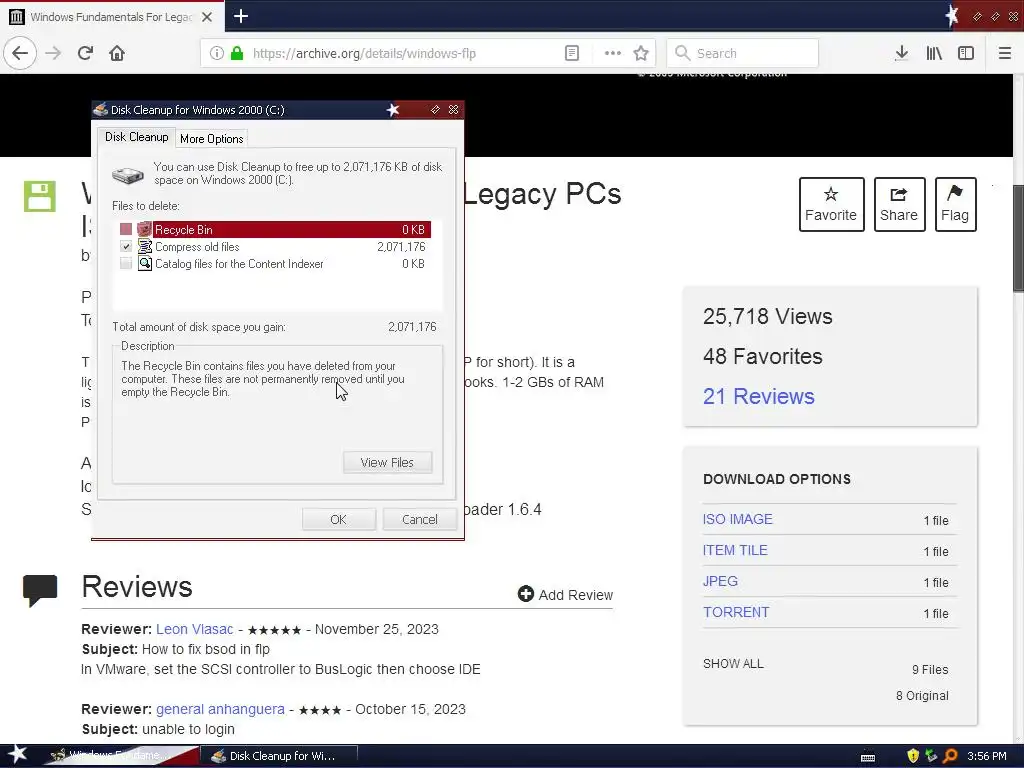Click the Recycle Bin icon in file list
The width and height of the screenshot is (1024, 768).
(144, 229)
